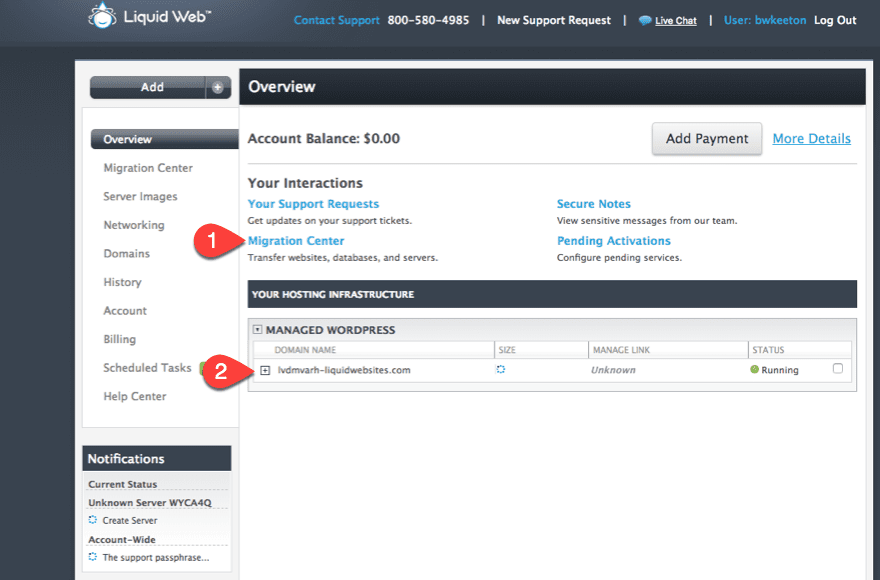The height and width of the screenshot is (580, 880).
Task: Open Scheduled Tasks in the sidebar
Action: point(147,368)
